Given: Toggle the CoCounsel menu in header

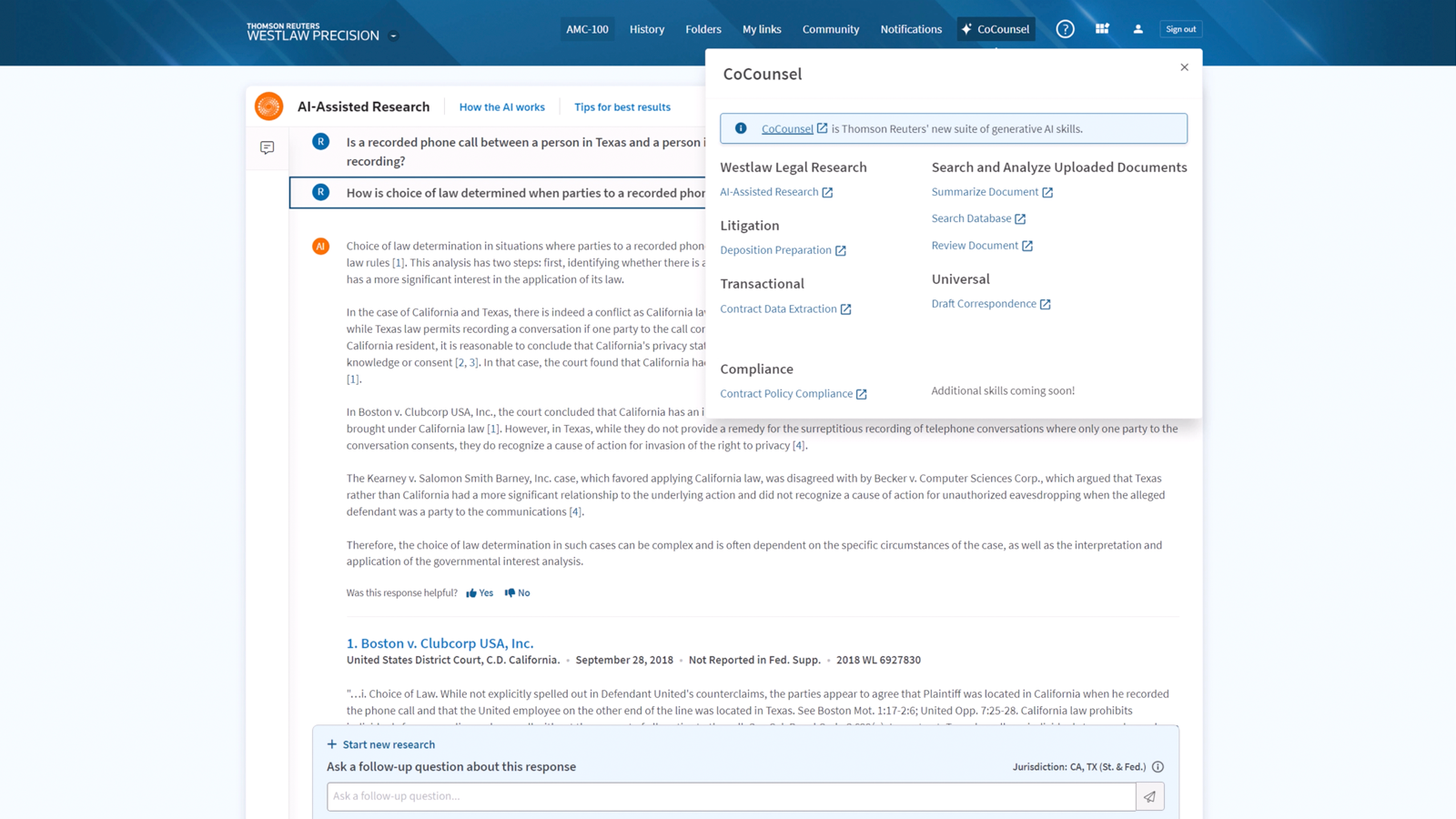Looking at the screenshot, I should 996,29.
